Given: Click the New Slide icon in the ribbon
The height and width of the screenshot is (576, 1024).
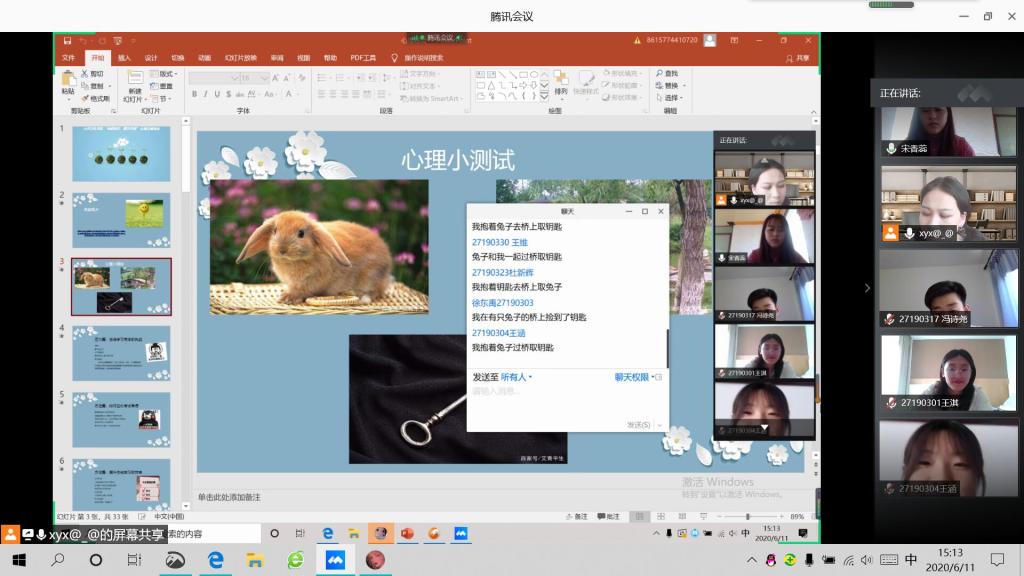Looking at the screenshot, I should [x=135, y=78].
